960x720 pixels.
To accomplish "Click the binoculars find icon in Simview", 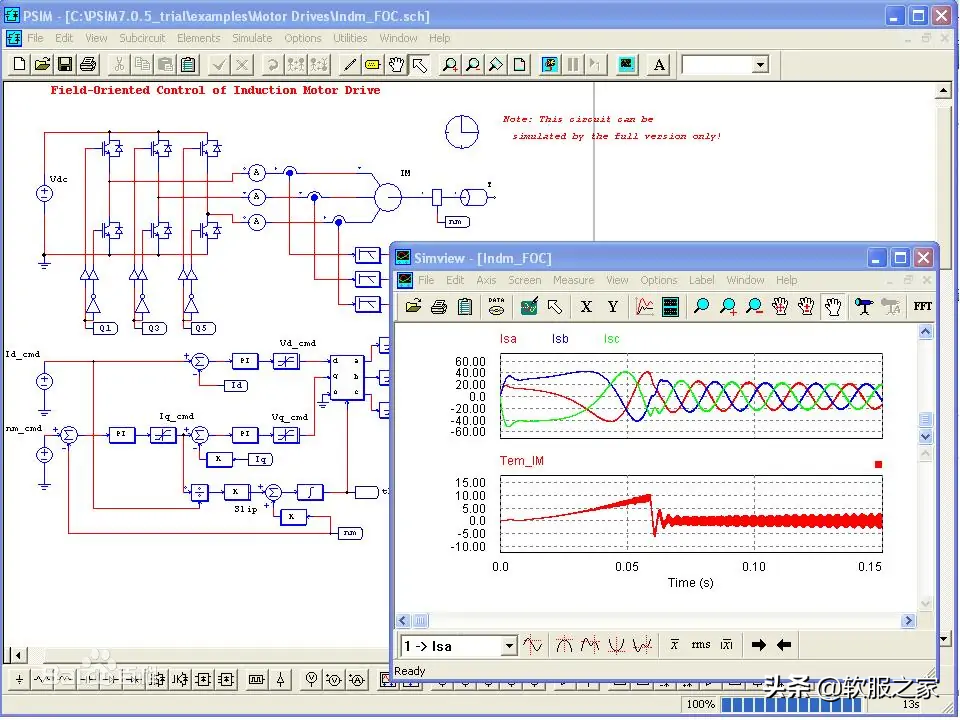I will [862, 307].
